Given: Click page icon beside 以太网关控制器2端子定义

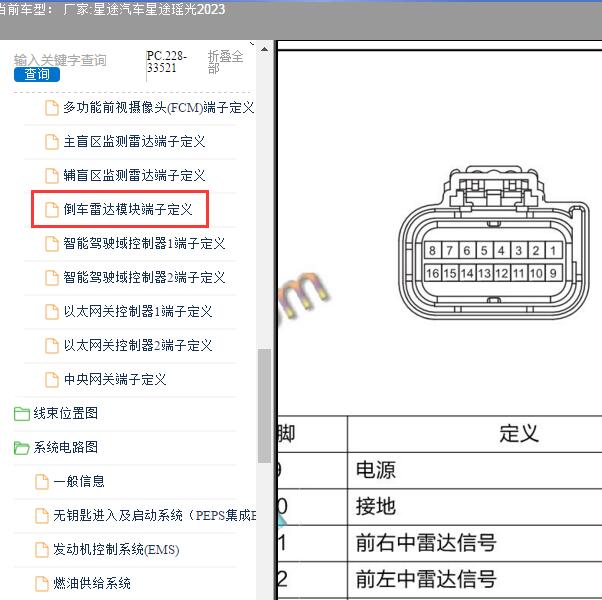Looking at the screenshot, I should pos(52,345).
